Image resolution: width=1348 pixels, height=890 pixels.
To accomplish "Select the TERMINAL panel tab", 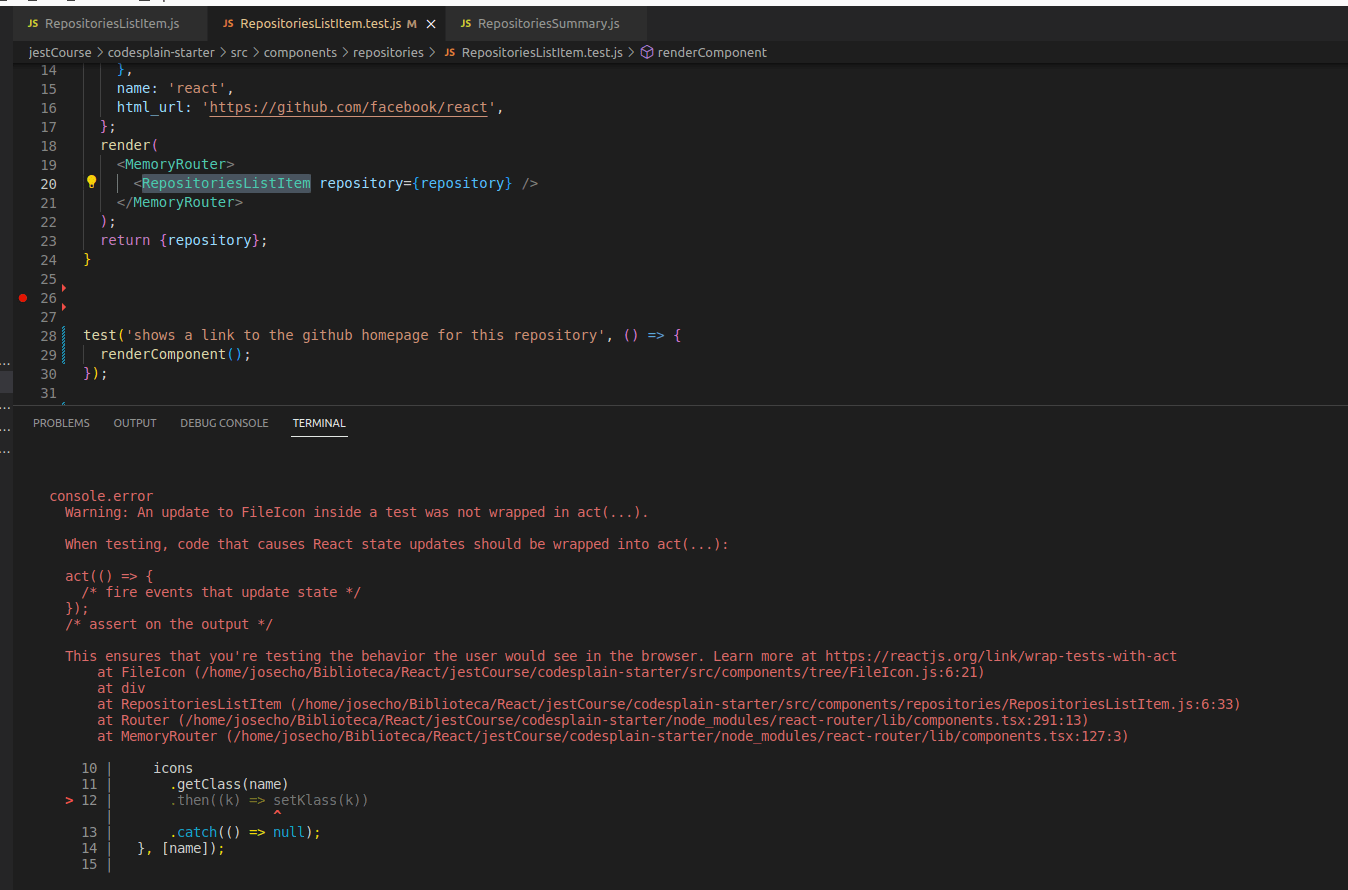I will pos(319,423).
